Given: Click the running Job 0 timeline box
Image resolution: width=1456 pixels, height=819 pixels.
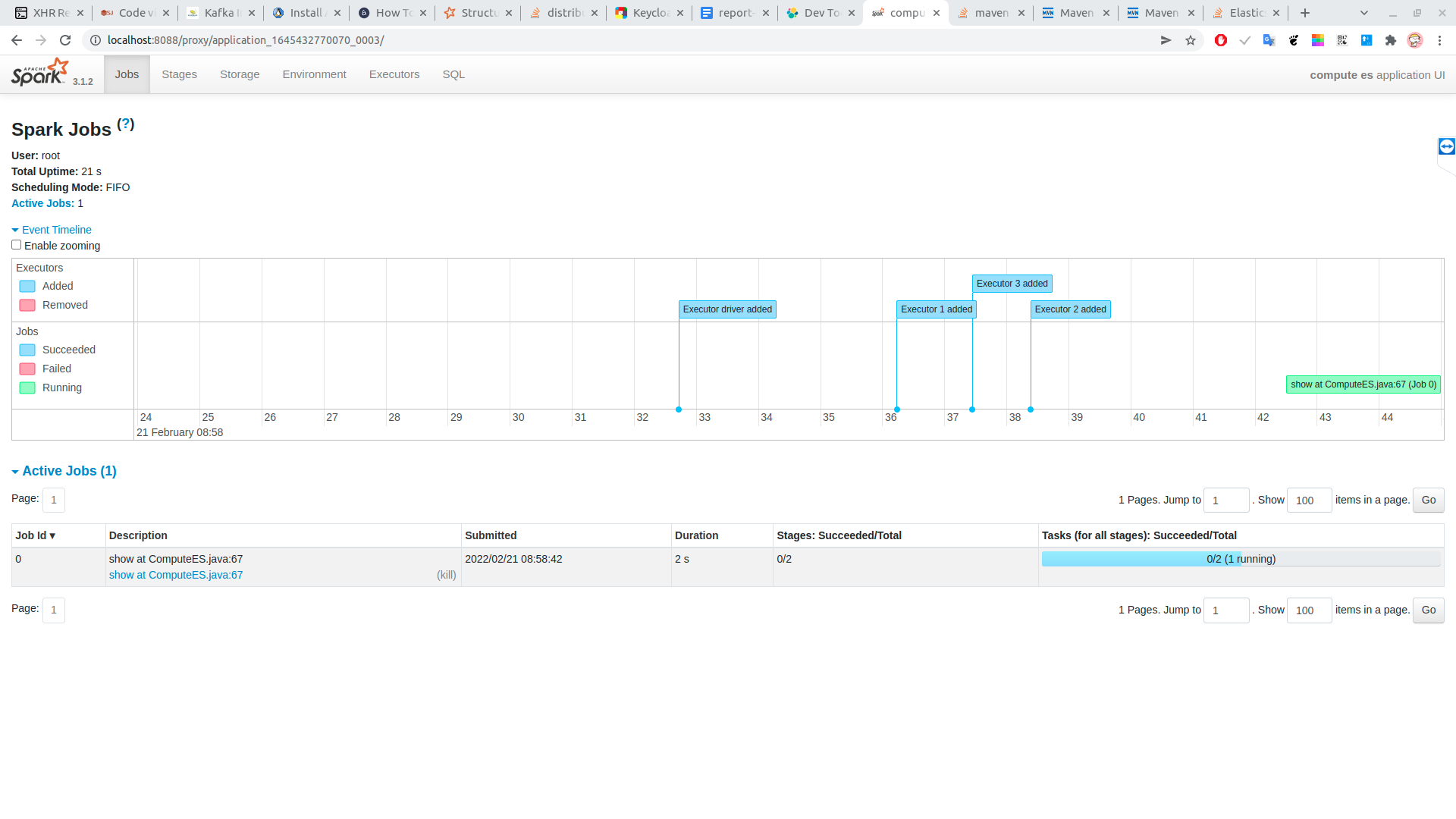Looking at the screenshot, I should point(1363,384).
